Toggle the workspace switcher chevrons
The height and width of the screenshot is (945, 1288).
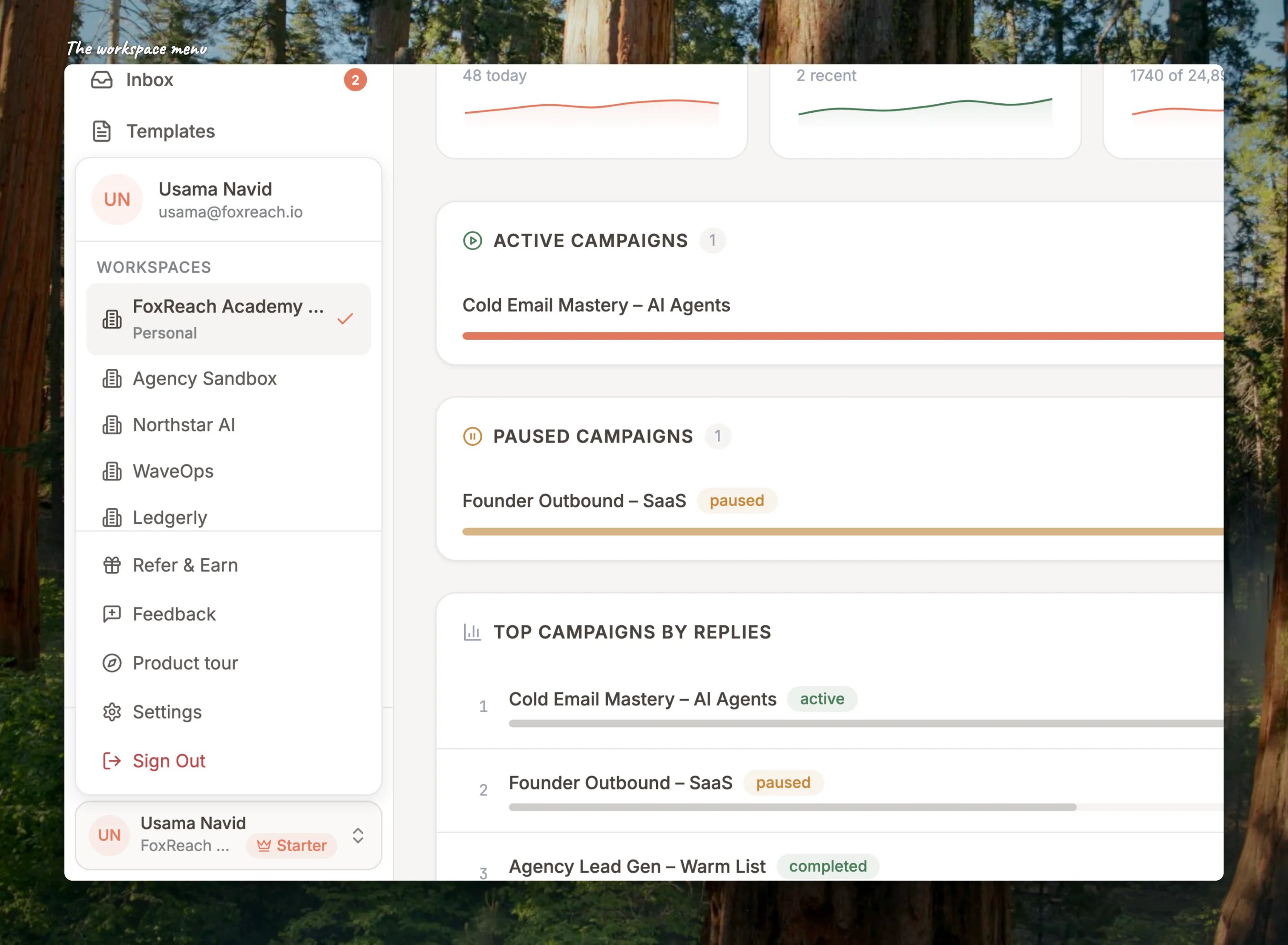[358, 836]
